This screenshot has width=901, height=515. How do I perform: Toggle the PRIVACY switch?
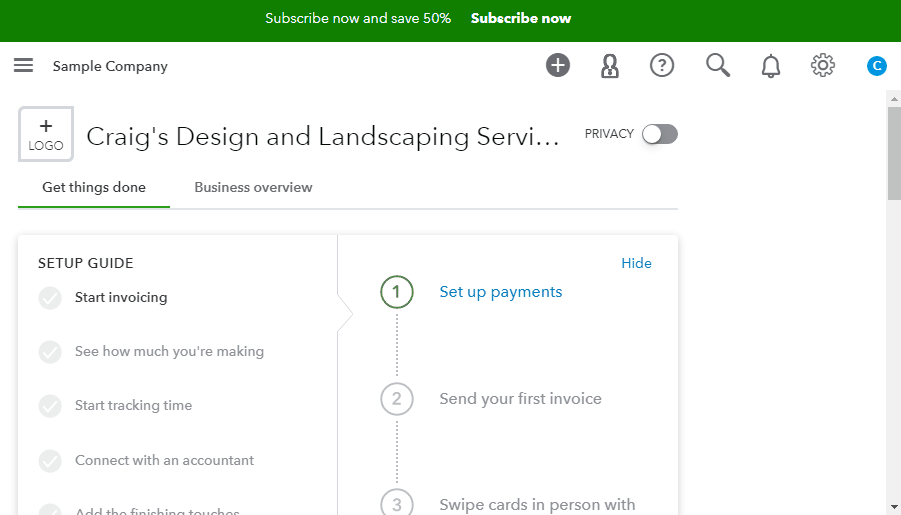point(660,134)
